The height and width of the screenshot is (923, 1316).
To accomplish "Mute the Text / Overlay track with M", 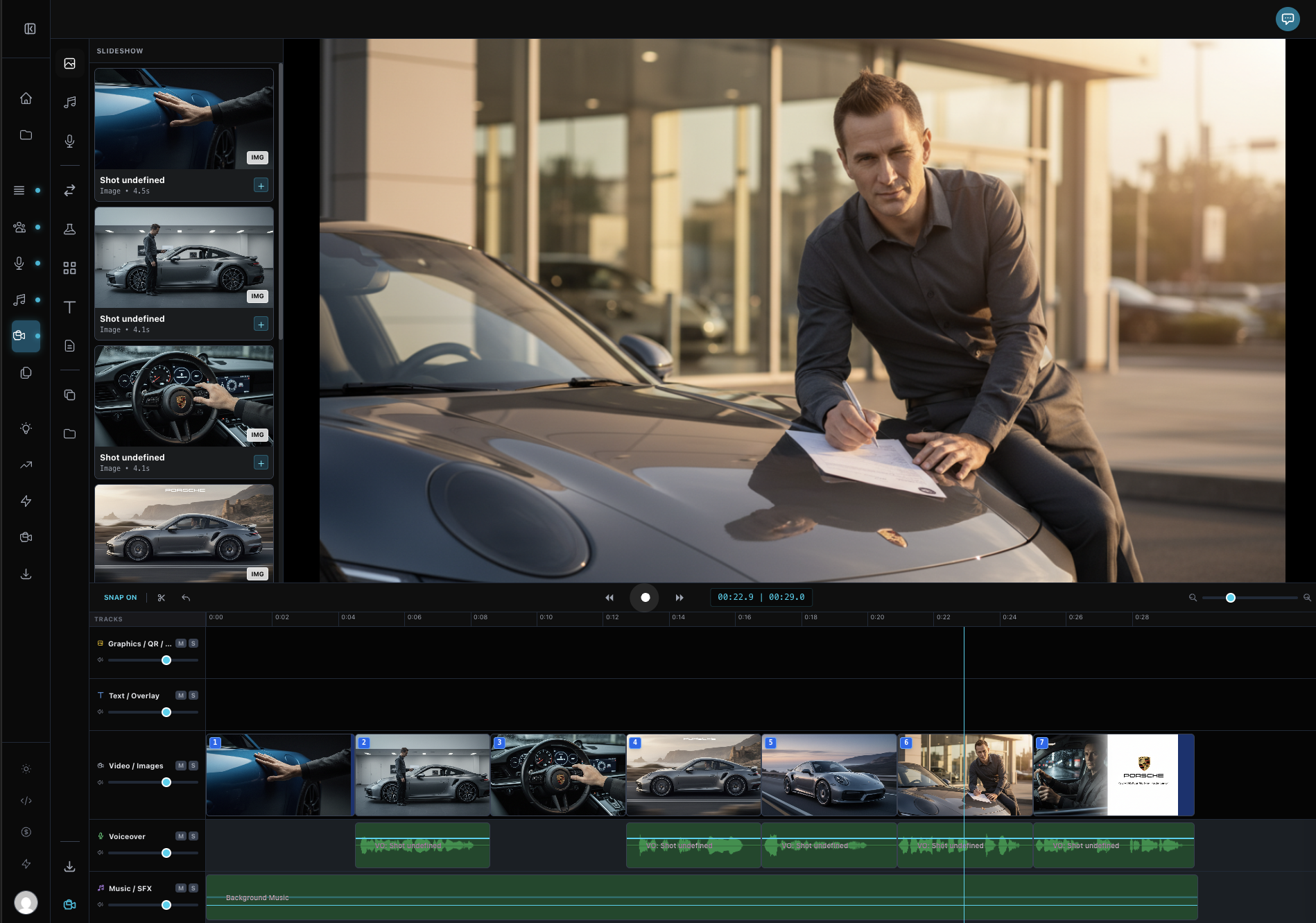I will (181, 696).
